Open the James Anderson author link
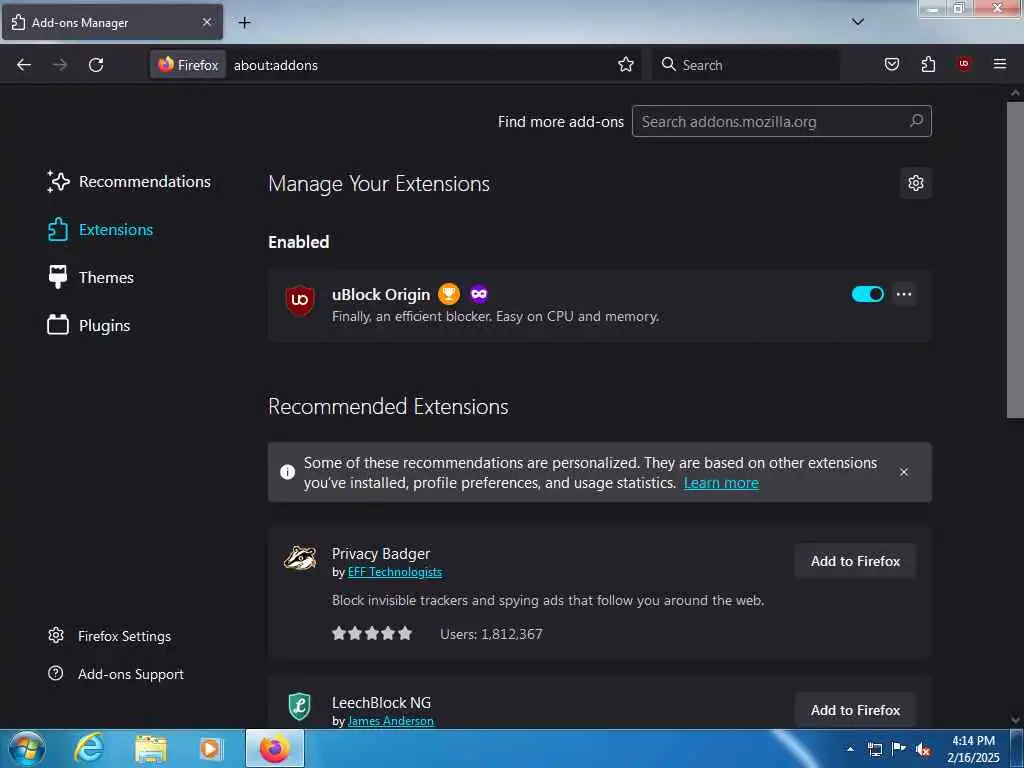The width and height of the screenshot is (1024, 768). click(391, 721)
